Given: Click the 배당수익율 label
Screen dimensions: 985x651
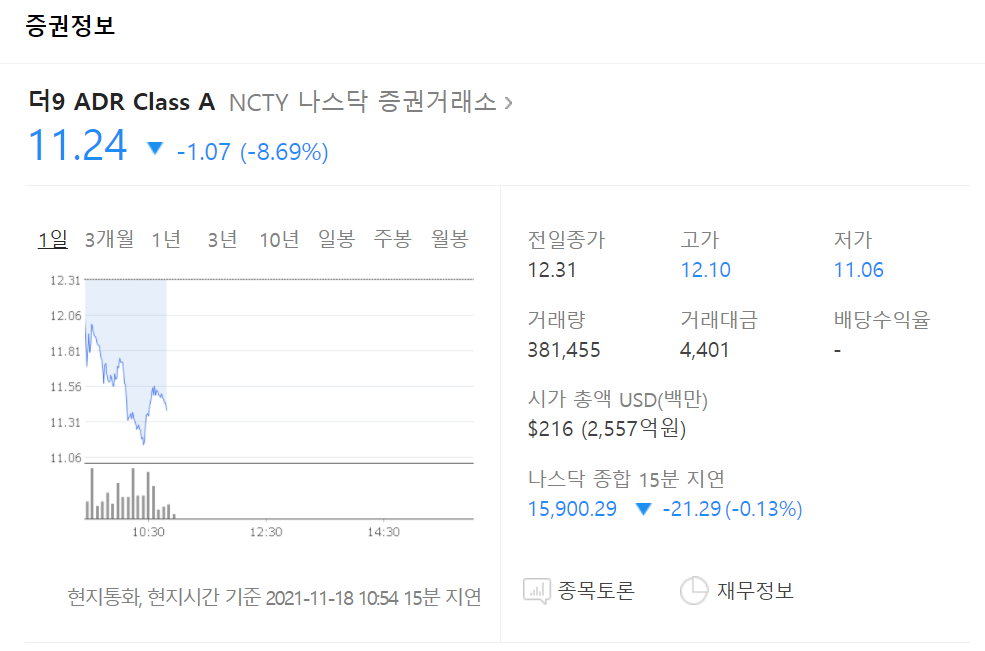Looking at the screenshot, I should pyautogui.click(x=881, y=319).
